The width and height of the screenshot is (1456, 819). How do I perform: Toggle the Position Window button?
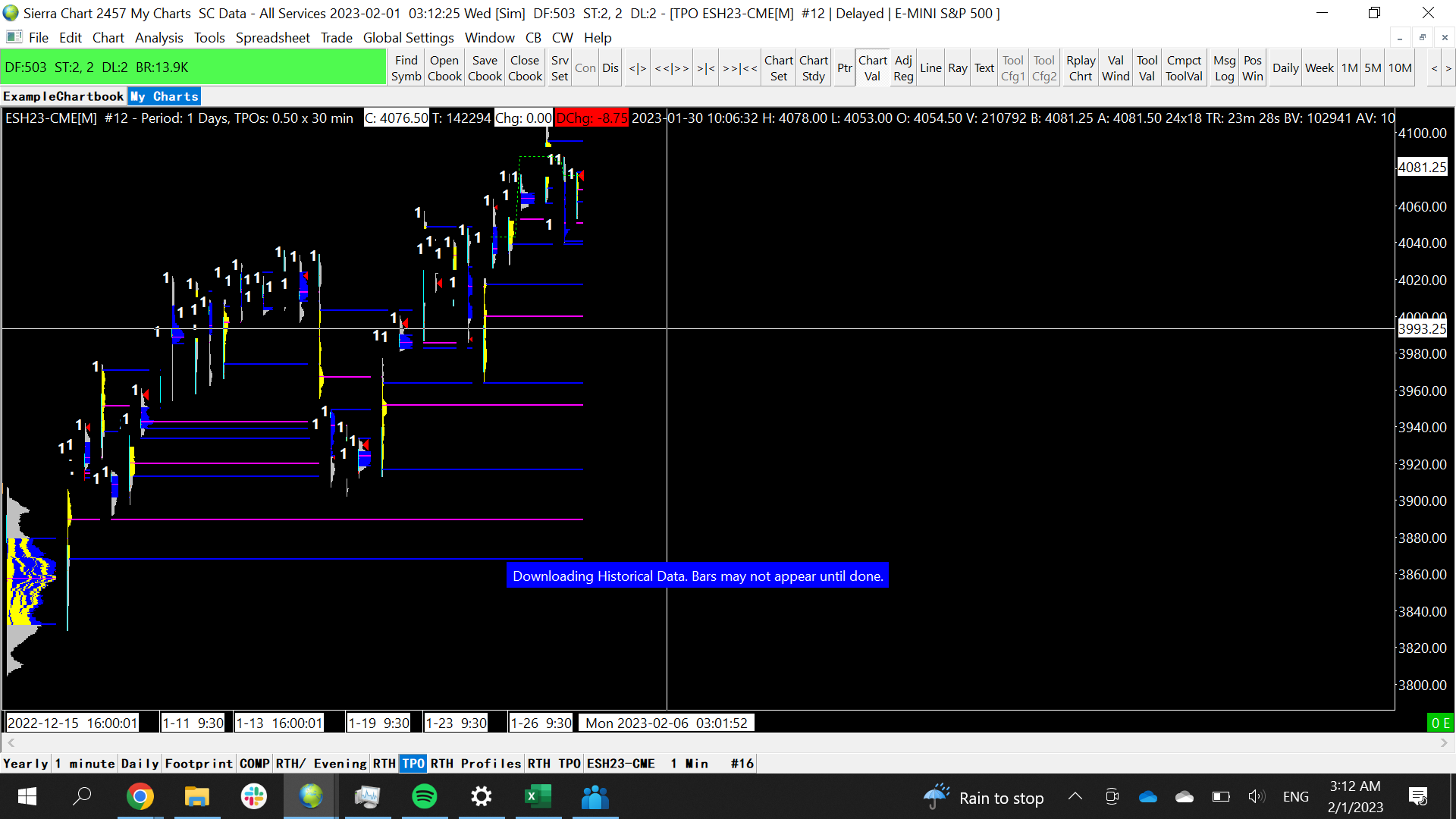coord(1253,68)
